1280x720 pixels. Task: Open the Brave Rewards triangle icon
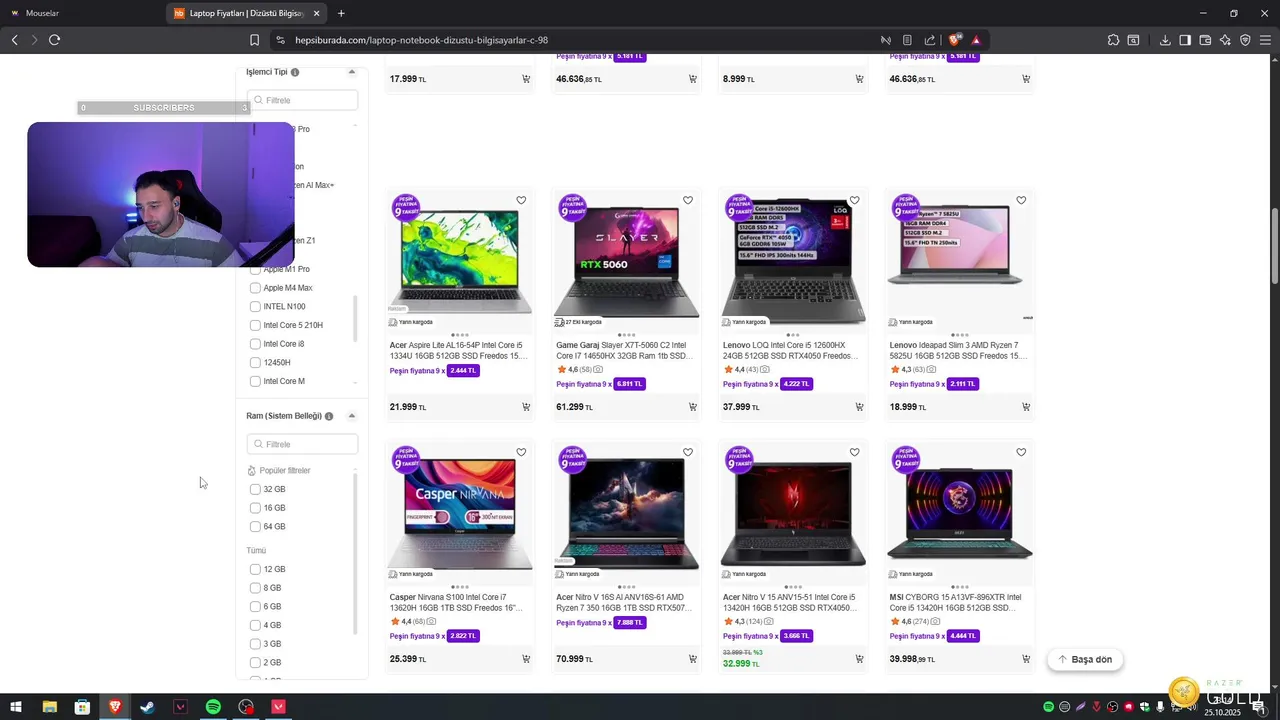[976, 40]
